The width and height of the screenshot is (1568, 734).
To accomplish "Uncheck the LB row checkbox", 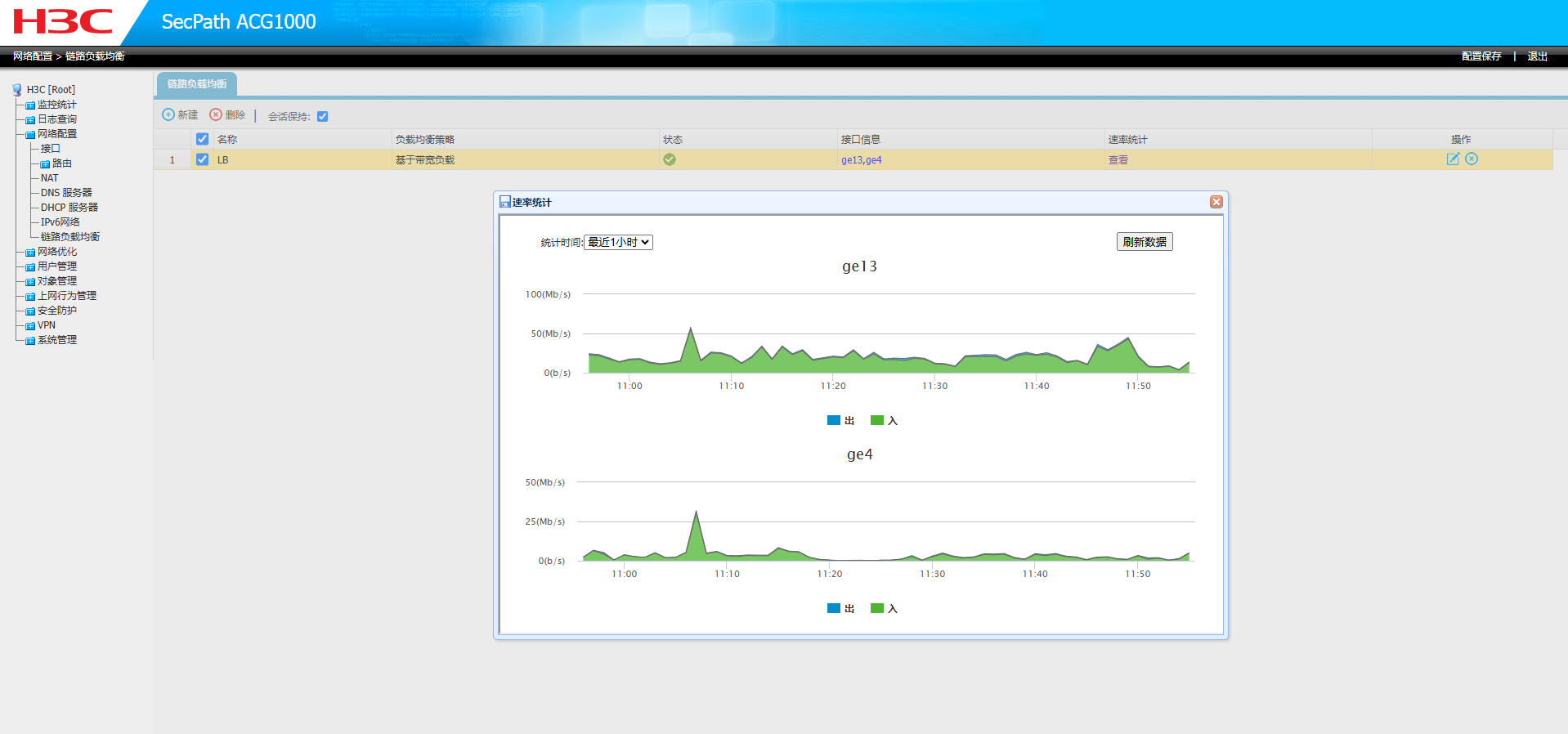I will click(x=203, y=160).
